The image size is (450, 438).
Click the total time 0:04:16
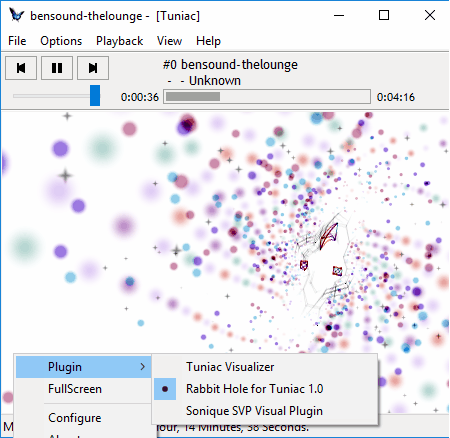pyautogui.click(x=396, y=97)
